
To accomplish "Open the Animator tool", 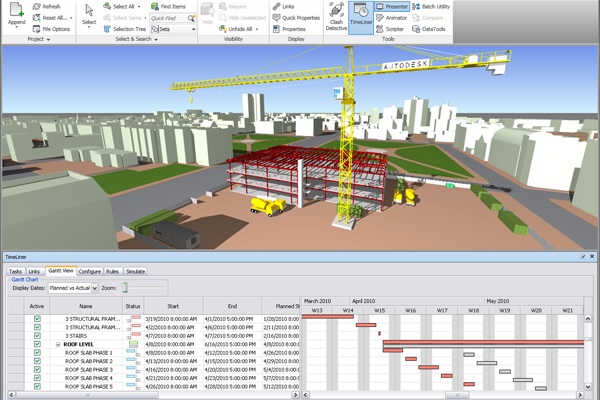I will coord(392,17).
